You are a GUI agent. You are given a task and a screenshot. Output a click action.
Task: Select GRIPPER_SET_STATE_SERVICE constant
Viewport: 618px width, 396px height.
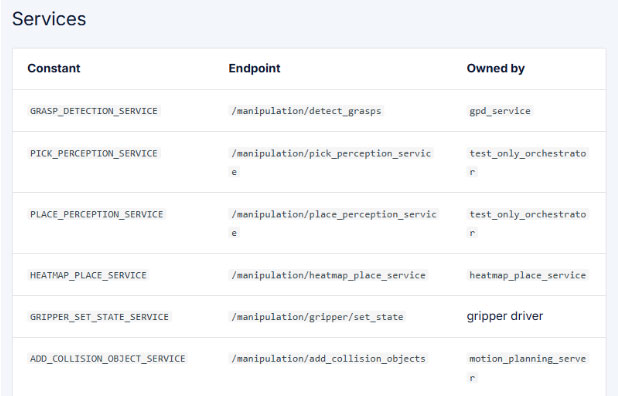click(x=99, y=317)
